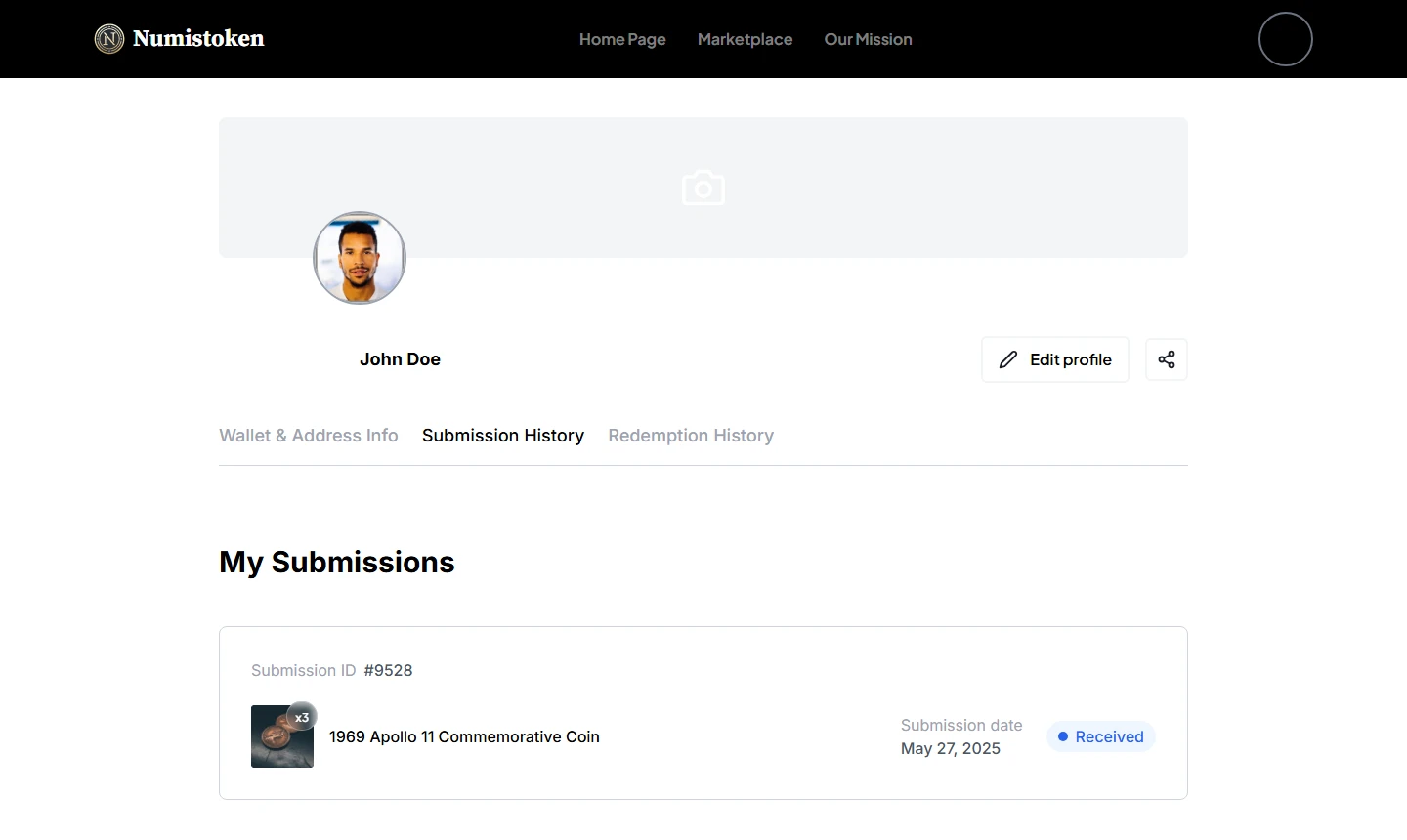Screen dimensions: 1407x840
Task: Open the Apollo 11 coin thumbnail
Action: pos(282,736)
